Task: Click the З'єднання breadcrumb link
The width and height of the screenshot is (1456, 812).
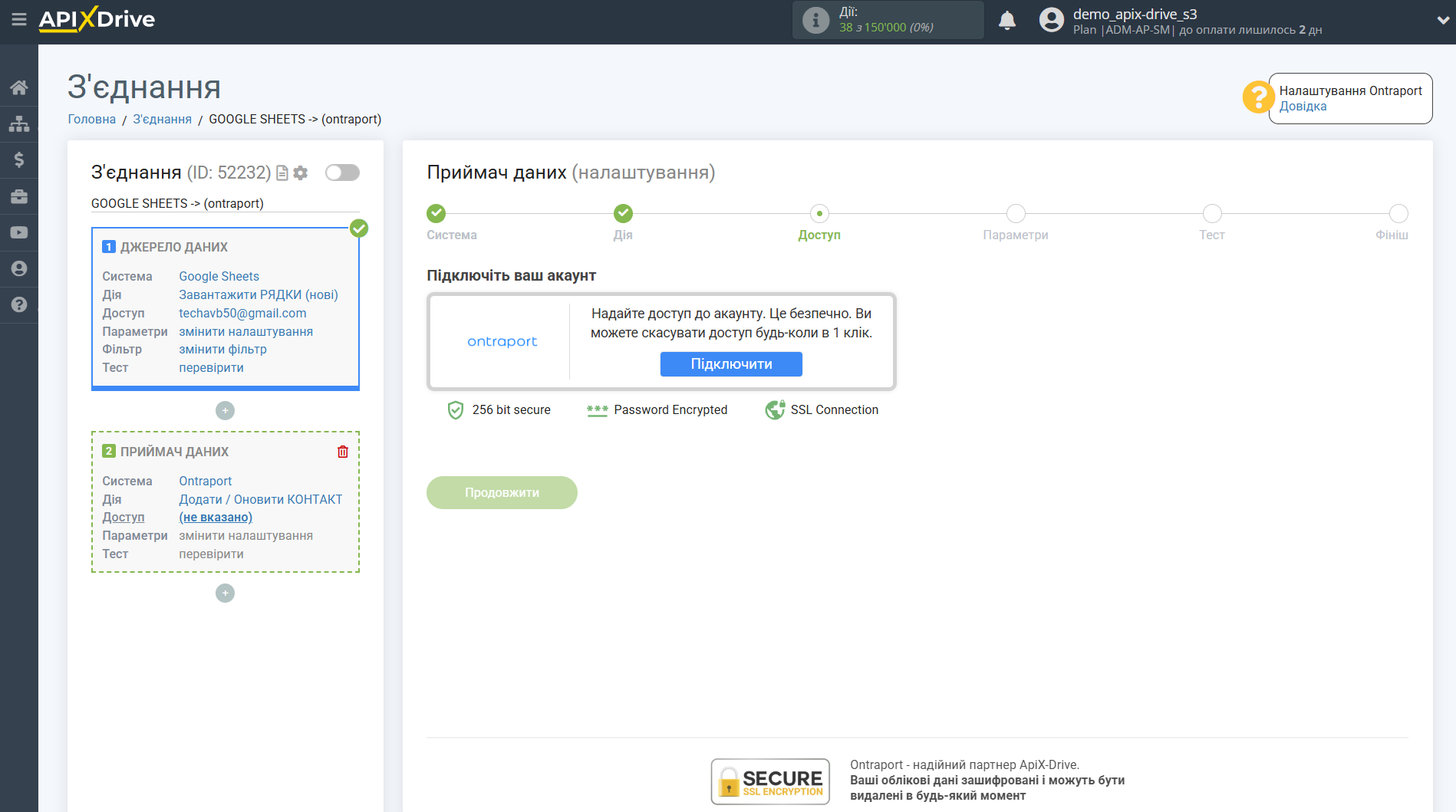Action: click(x=162, y=119)
